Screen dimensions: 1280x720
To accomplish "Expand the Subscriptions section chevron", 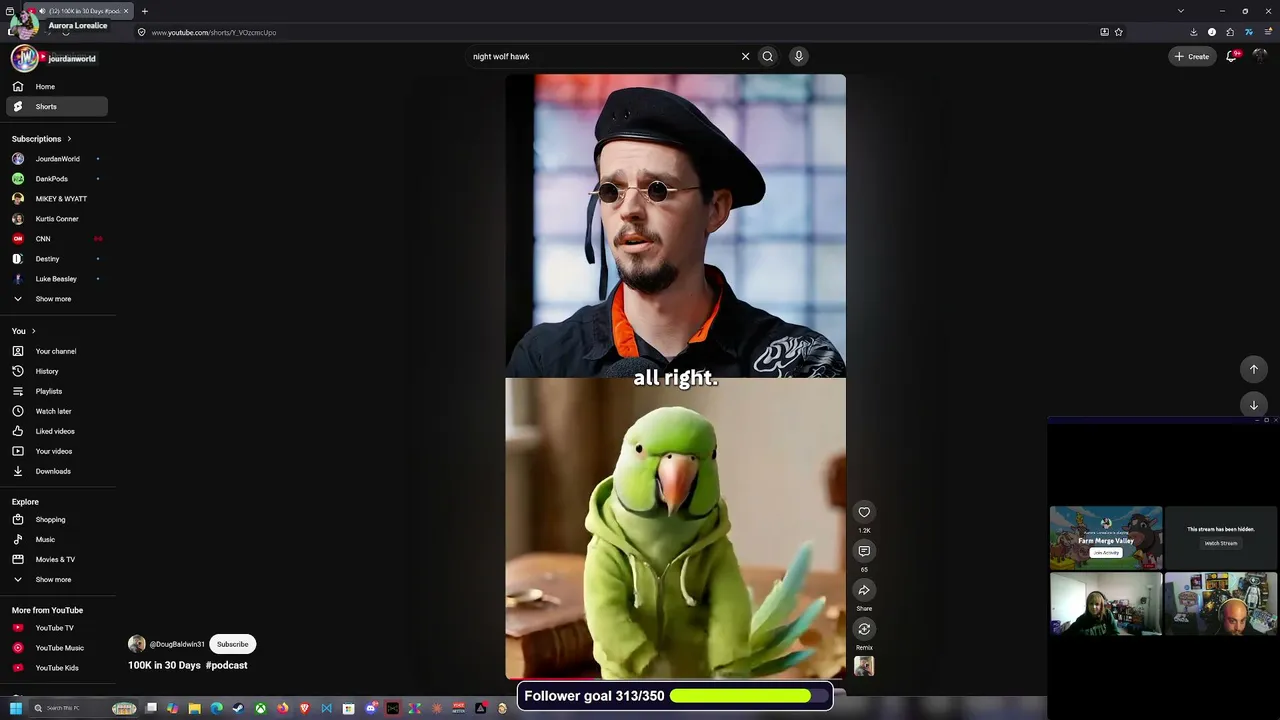I will (69, 139).
